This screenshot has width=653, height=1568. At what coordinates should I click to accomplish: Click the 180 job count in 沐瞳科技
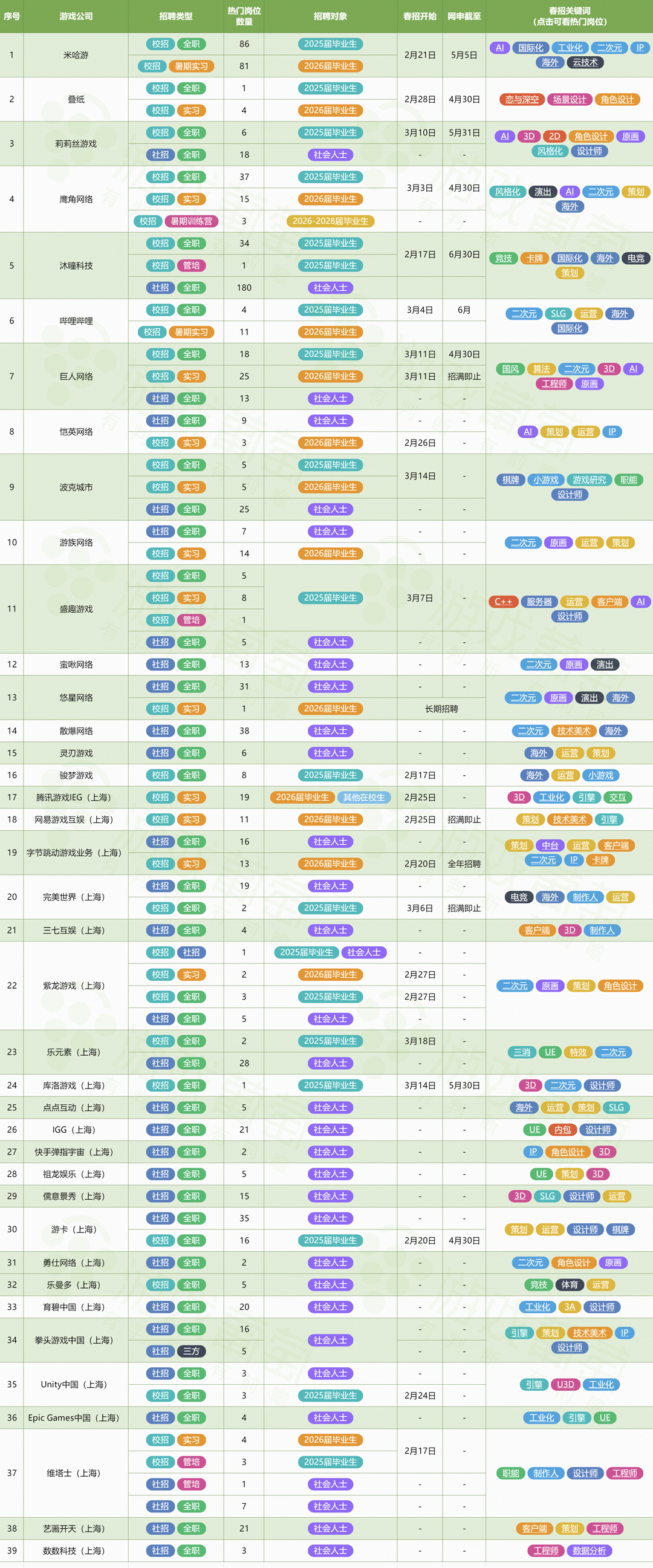244,287
